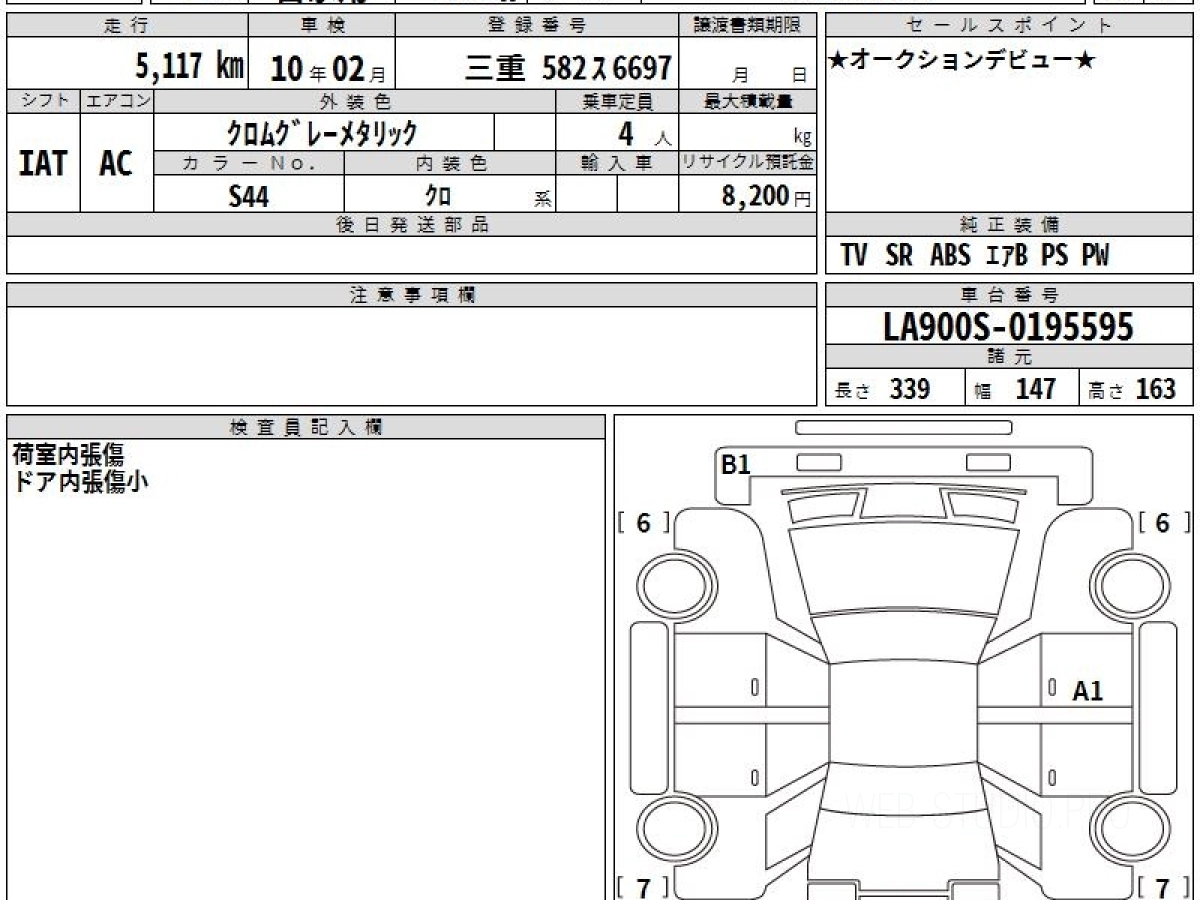The image size is (1200, 900).
Task: Select the IAT shift cell
Action: (x=43, y=163)
